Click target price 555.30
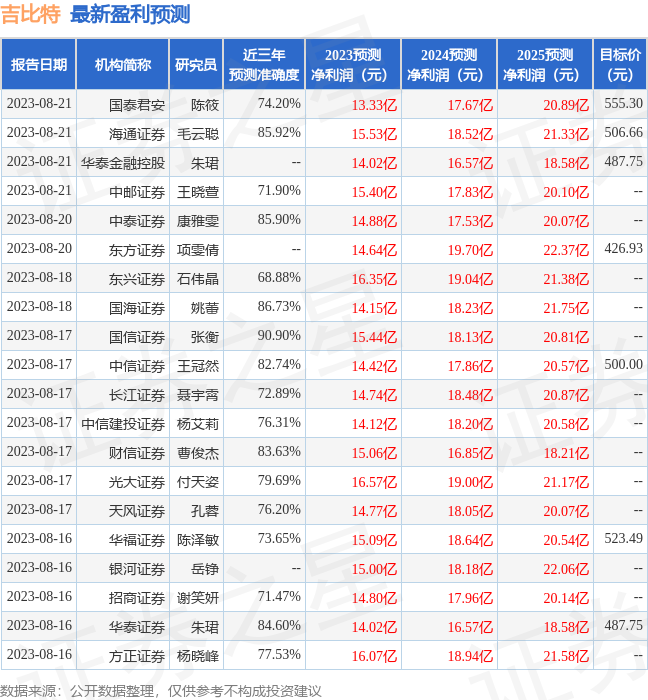Viewport: 648px width, 700px height. pyautogui.click(x=623, y=103)
